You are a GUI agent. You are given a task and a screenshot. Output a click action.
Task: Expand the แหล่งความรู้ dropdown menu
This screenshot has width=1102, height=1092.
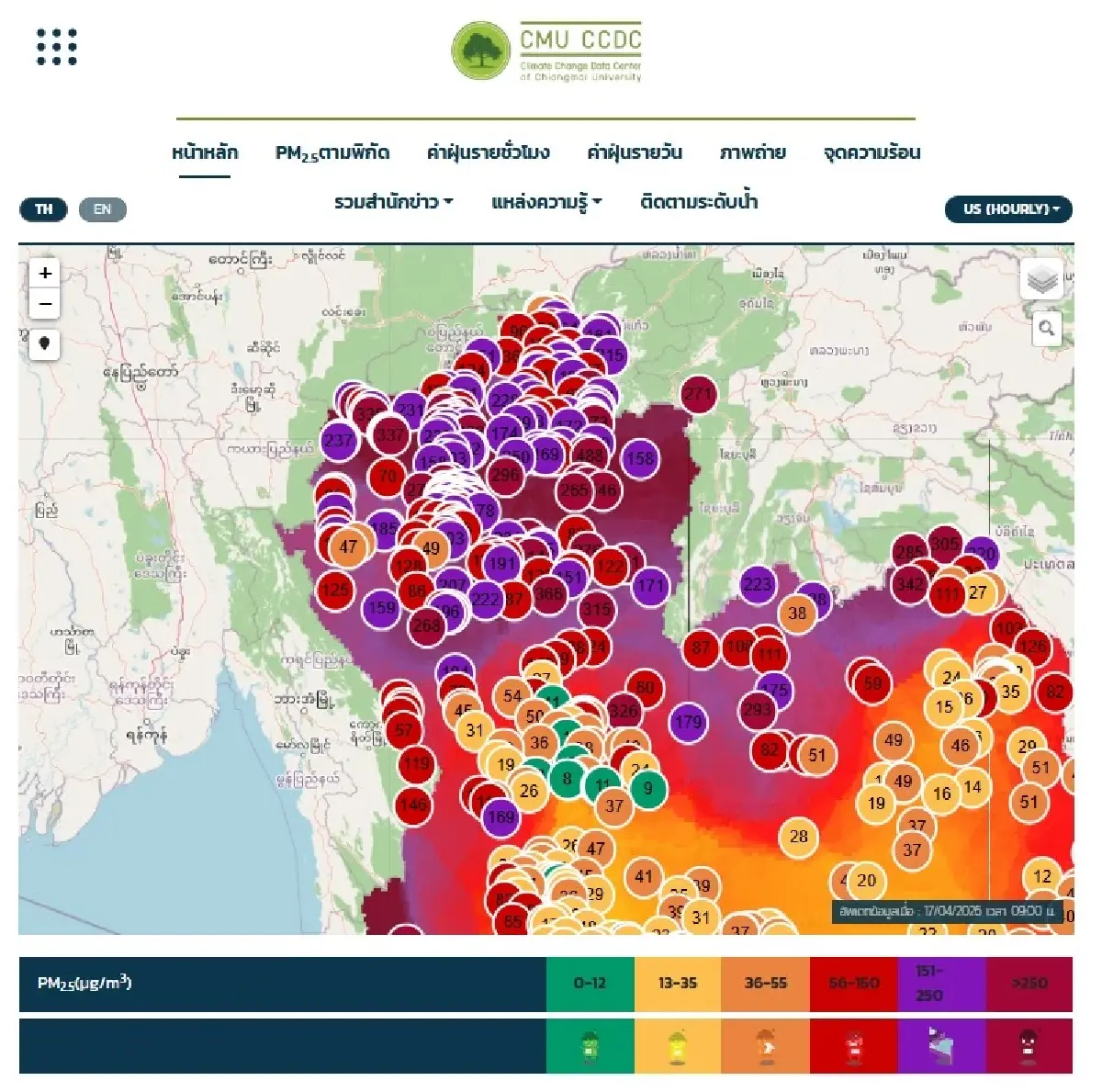click(546, 202)
